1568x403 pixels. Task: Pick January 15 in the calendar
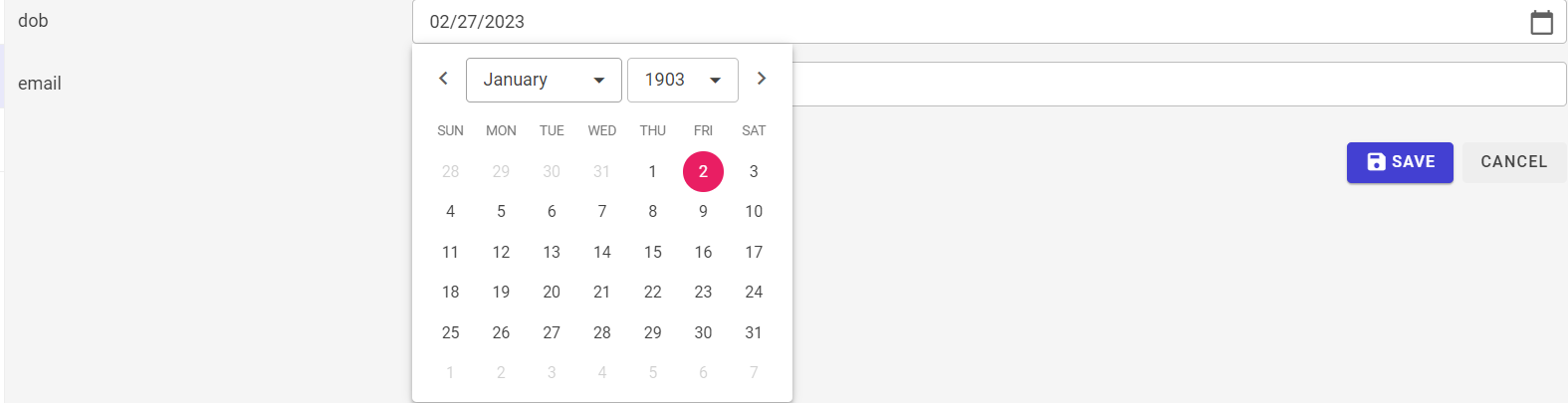(x=653, y=252)
